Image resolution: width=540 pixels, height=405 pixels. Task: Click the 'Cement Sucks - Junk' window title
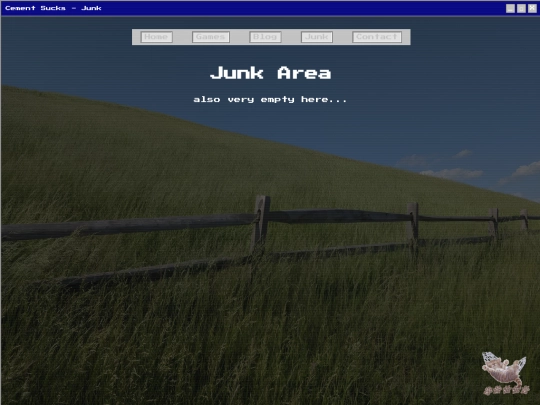[53, 8]
